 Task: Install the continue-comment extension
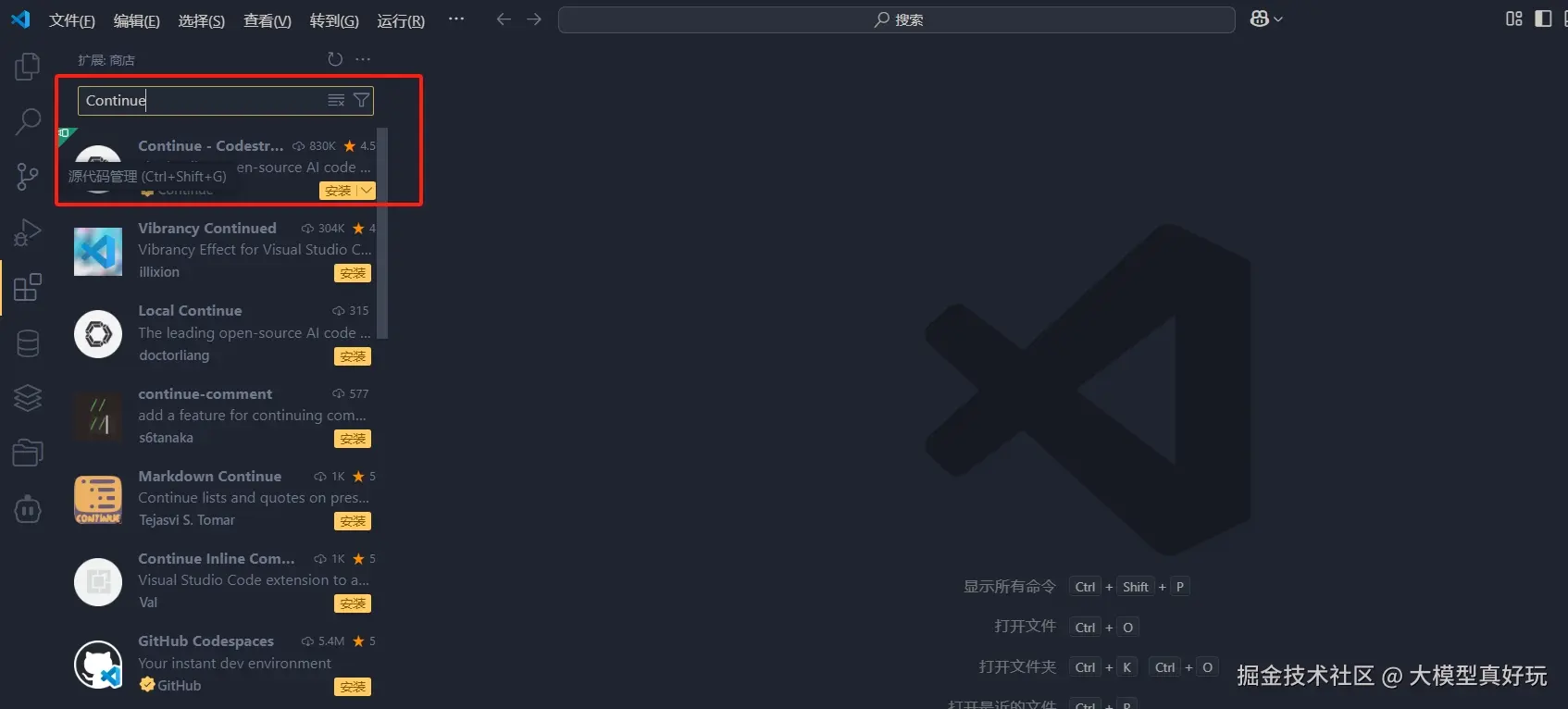pyautogui.click(x=353, y=439)
